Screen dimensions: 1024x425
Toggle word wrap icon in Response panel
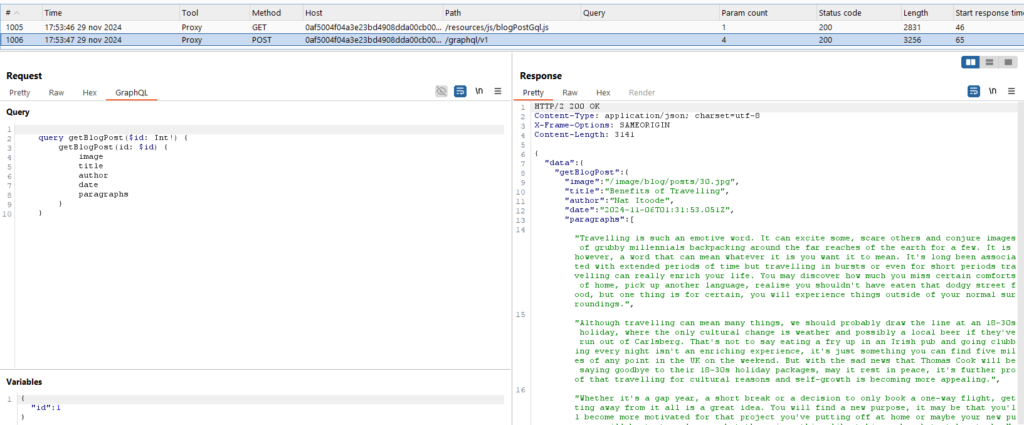pyautogui.click(x=974, y=91)
